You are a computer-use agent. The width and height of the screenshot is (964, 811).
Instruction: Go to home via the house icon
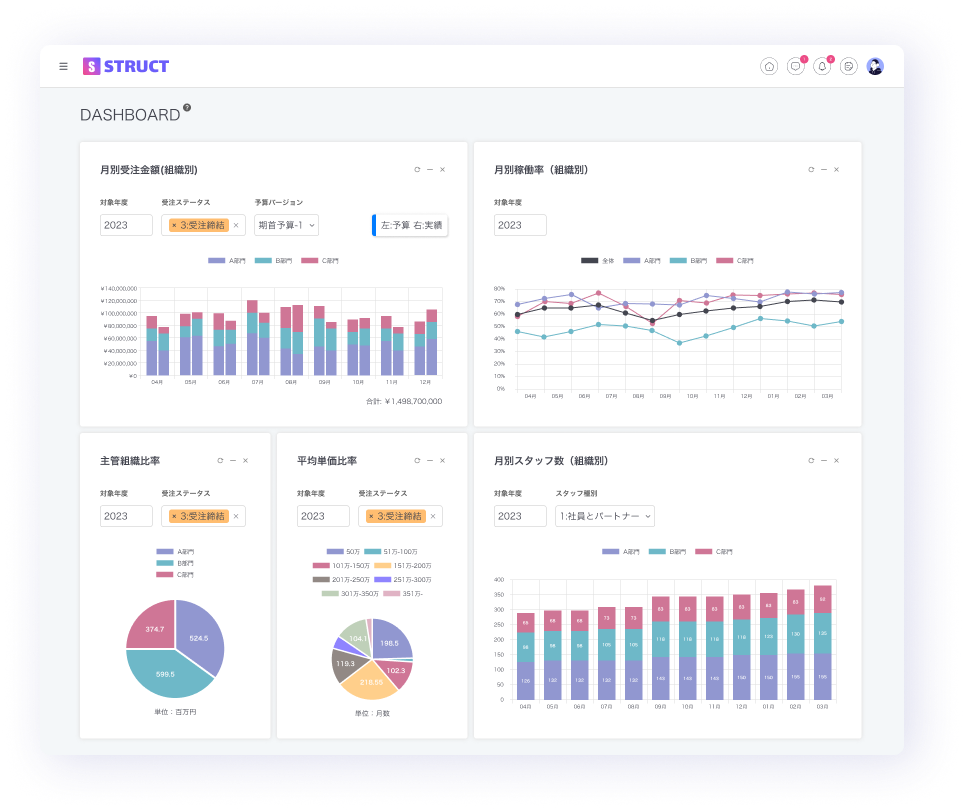click(x=769, y=67)
